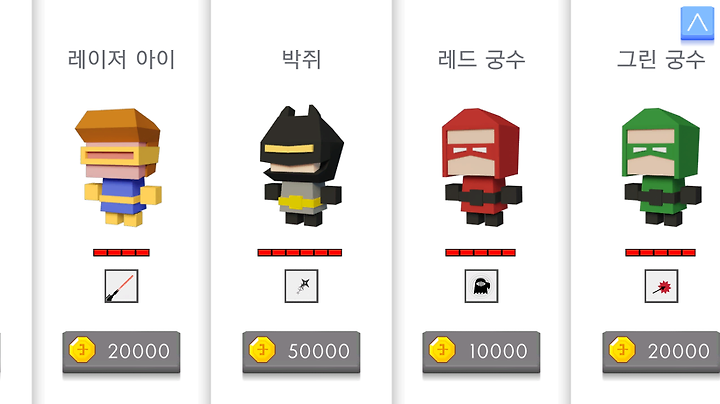The image size is (720, 404).
Task: Buy 그린 궁수 for 20000 coins
Action: (661, 352)
